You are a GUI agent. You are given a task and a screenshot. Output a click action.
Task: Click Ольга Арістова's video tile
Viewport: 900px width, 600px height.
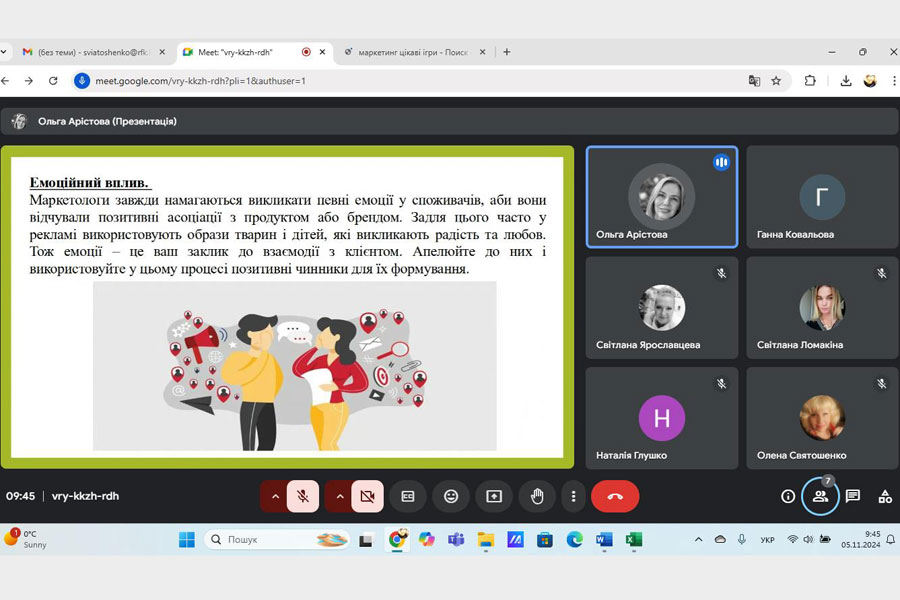coord(661,197)
